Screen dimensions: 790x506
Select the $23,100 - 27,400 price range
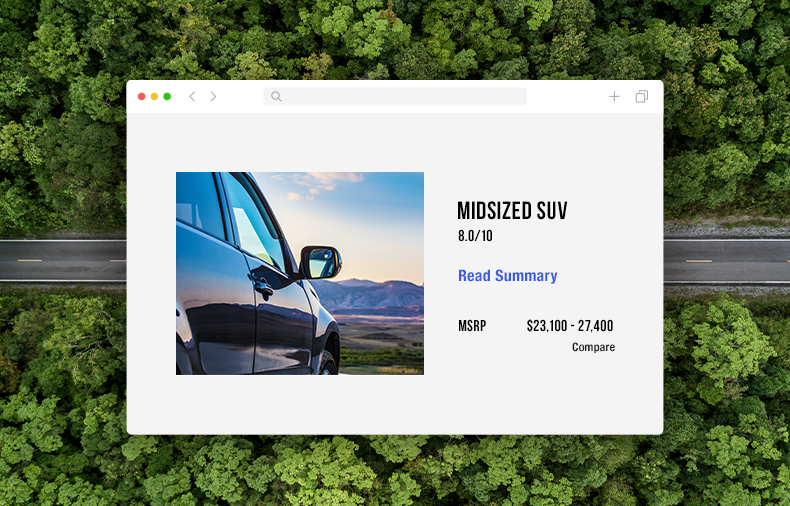pos(570,326)
